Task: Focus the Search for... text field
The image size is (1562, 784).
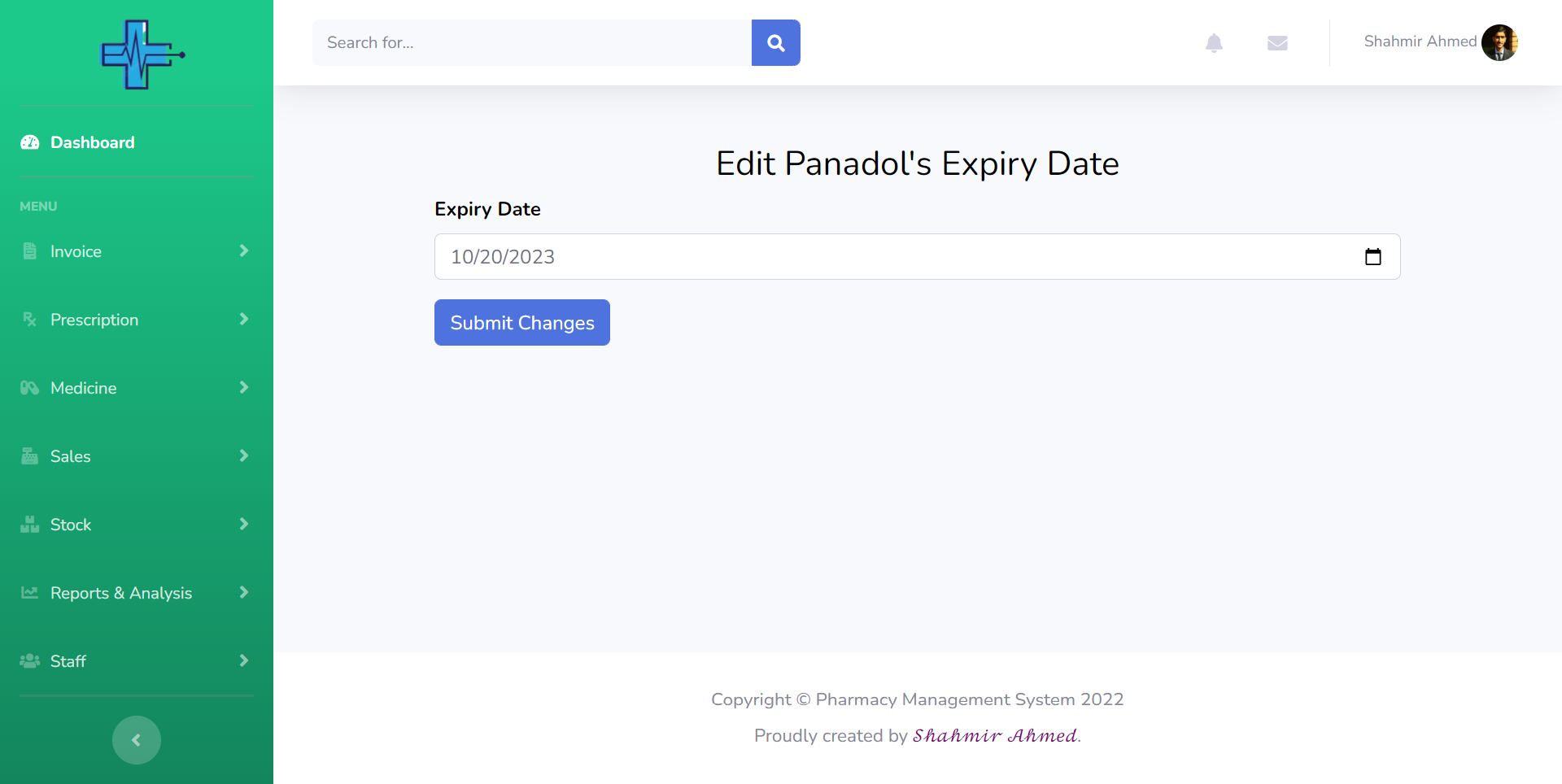Action: [532, 43]
